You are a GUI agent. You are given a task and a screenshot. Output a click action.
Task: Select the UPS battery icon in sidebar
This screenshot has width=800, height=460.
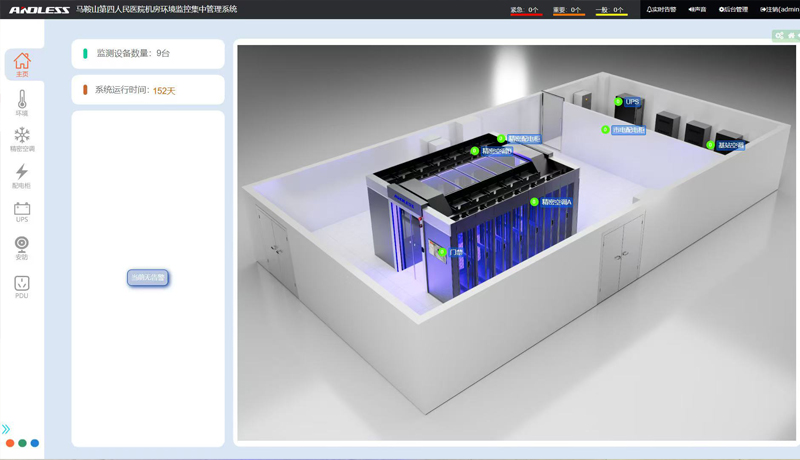(x=22, y=211)
